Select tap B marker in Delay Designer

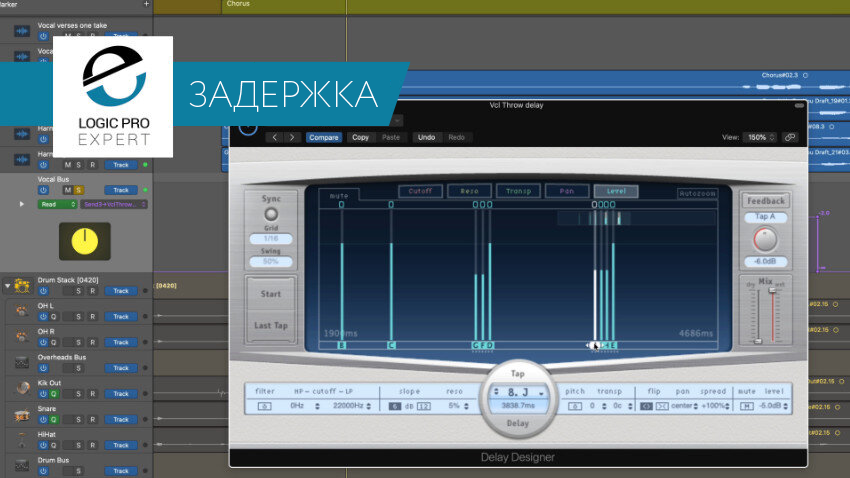coord(342,345)
